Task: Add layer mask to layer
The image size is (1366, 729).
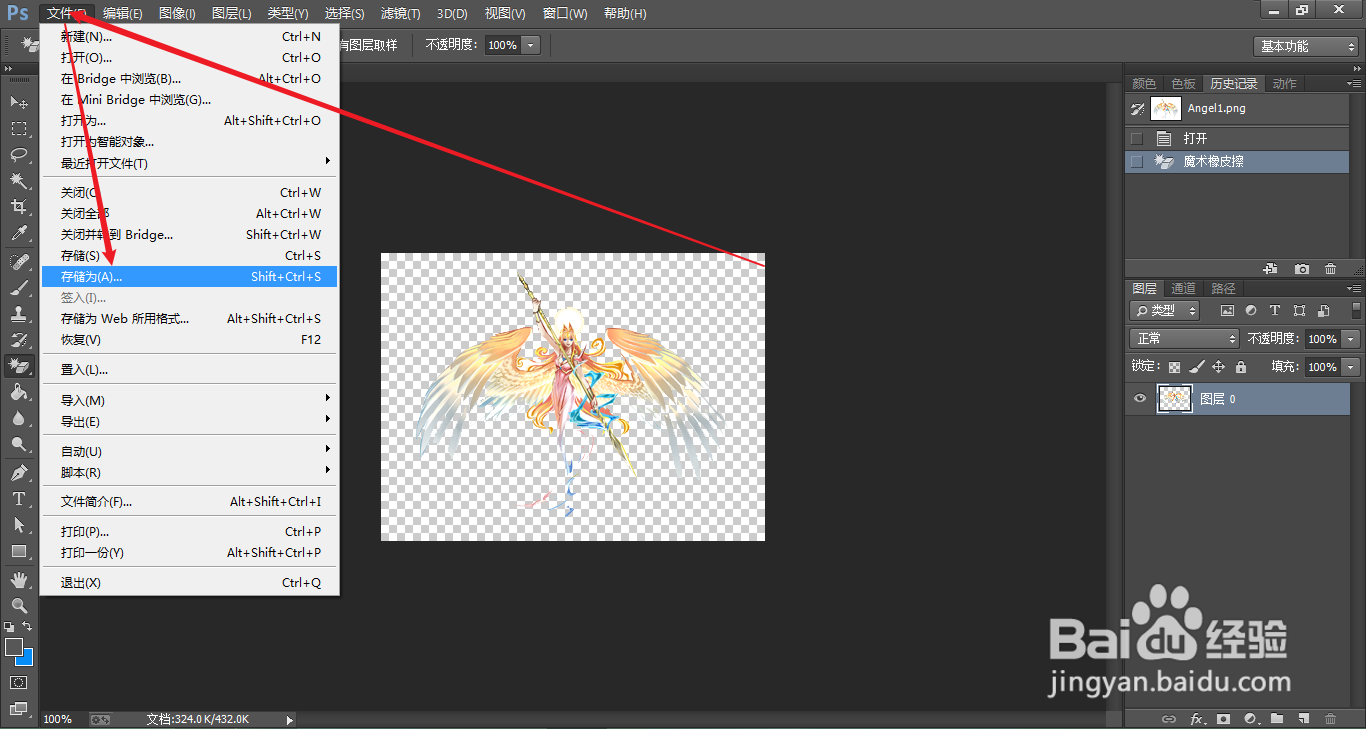Action: [x=1224, y=718]
